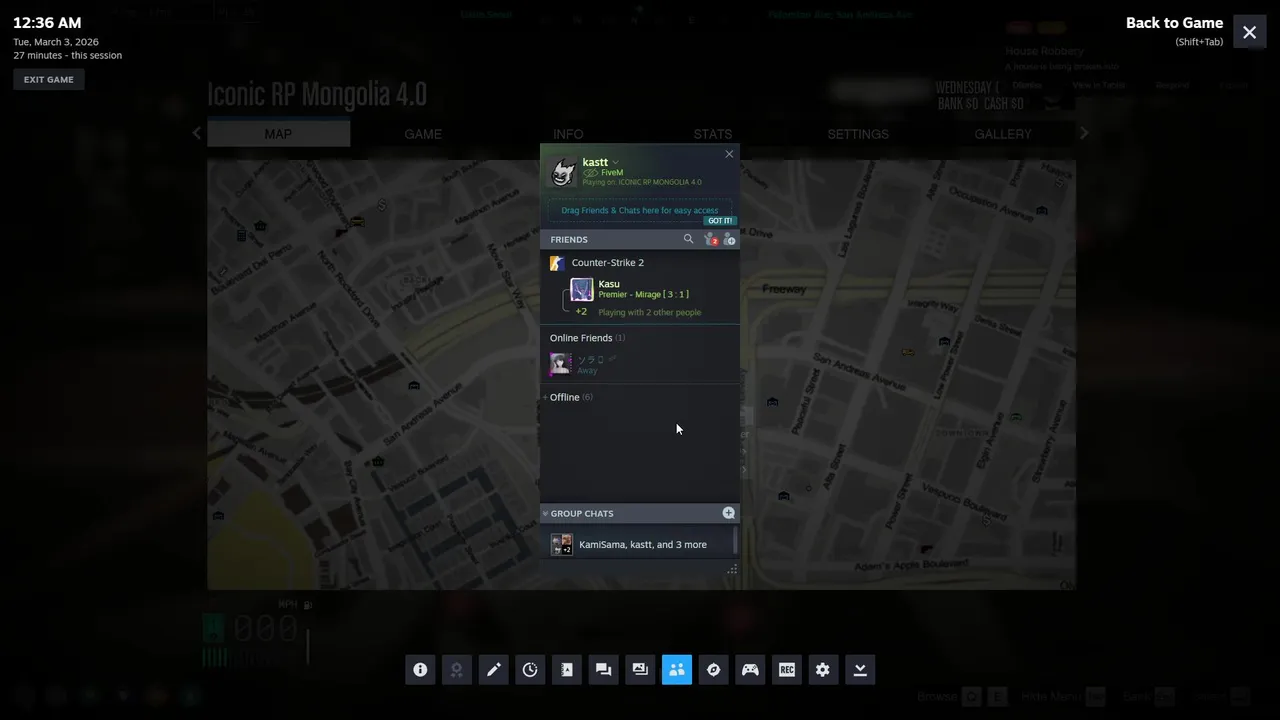Click the EXIT GAME button
Viewport: 1280px width, 720px height.
[x=49, y=80]
